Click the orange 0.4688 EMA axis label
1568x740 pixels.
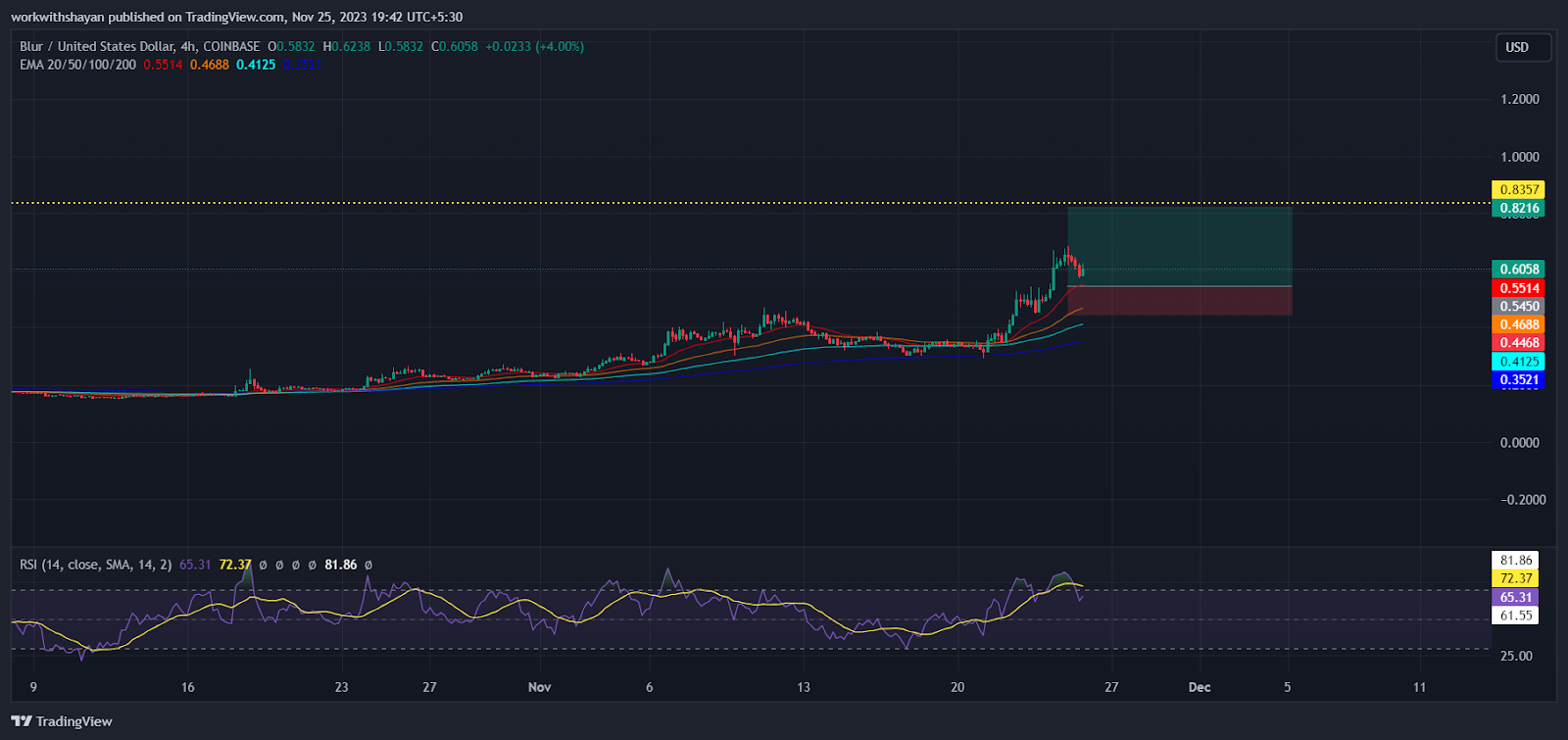click(x=1517, y=324)
